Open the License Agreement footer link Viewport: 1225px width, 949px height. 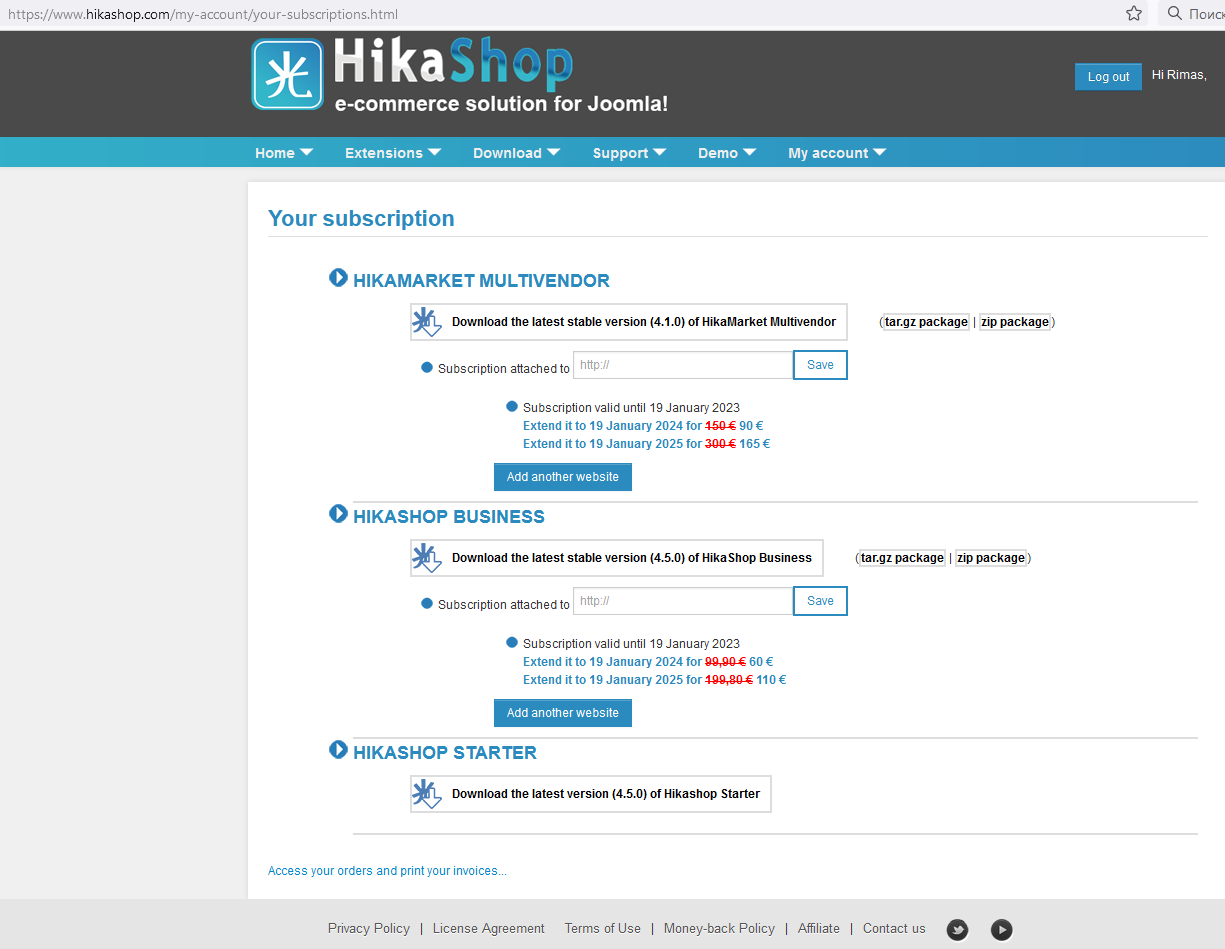[489, 928]
